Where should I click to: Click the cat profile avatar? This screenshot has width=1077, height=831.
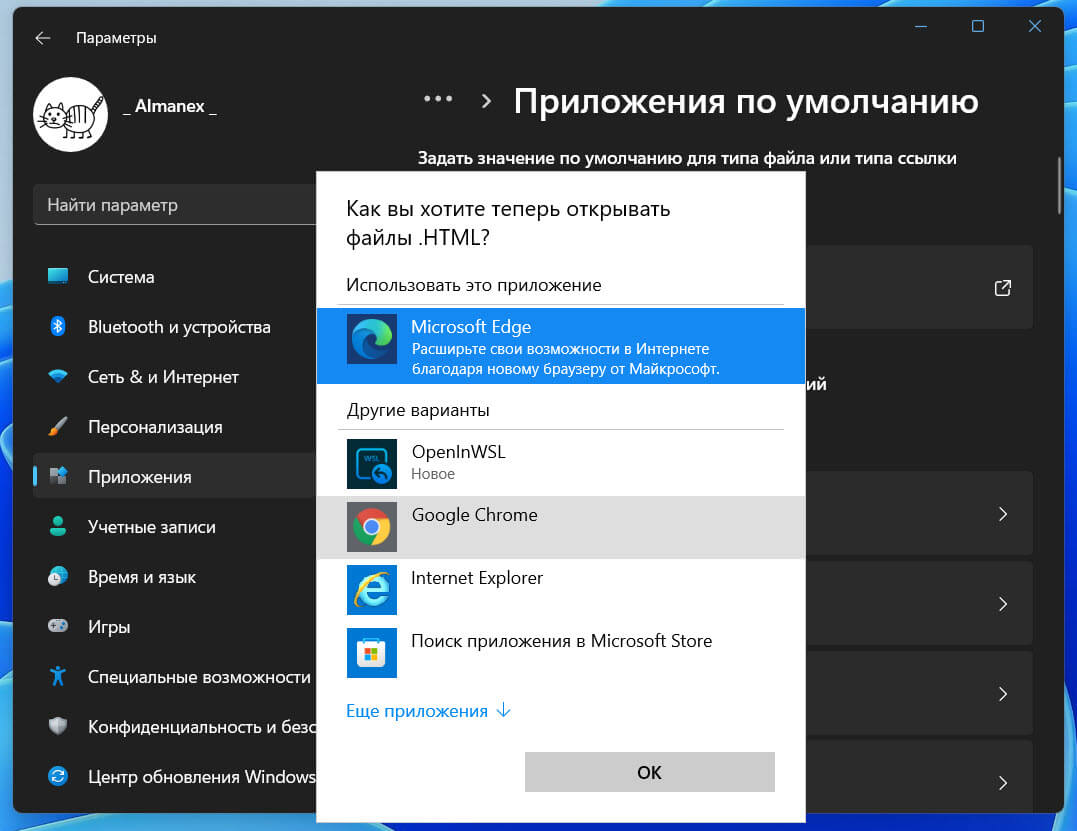70,114
